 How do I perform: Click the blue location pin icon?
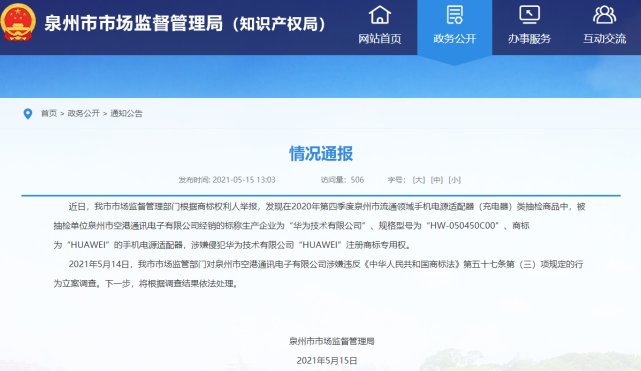pos(28,114)
